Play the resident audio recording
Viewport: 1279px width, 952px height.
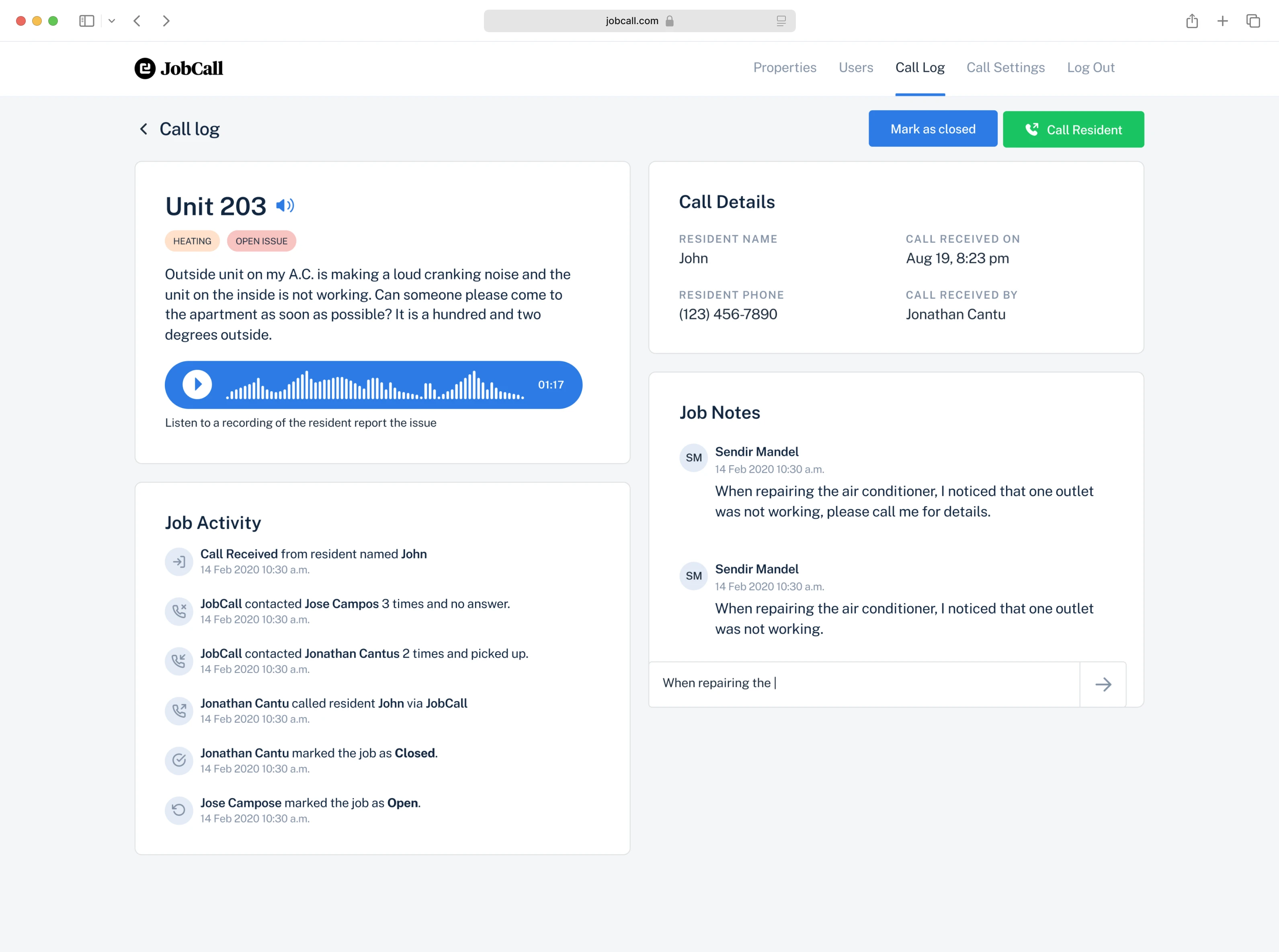[197, 384]
